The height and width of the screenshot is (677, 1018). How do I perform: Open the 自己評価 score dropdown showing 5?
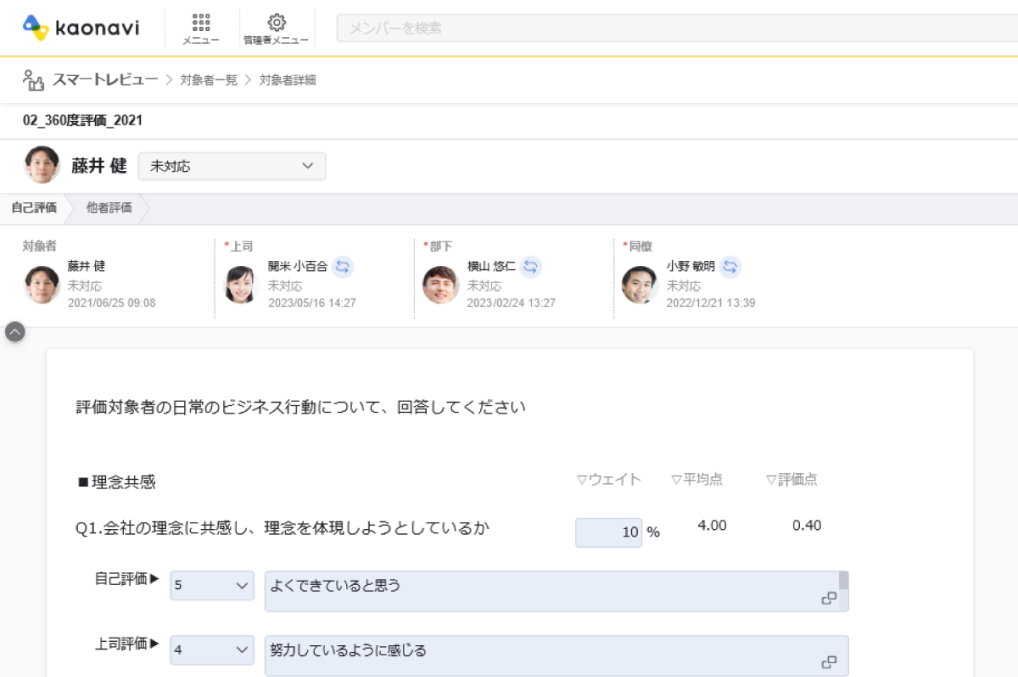(210, 585)
